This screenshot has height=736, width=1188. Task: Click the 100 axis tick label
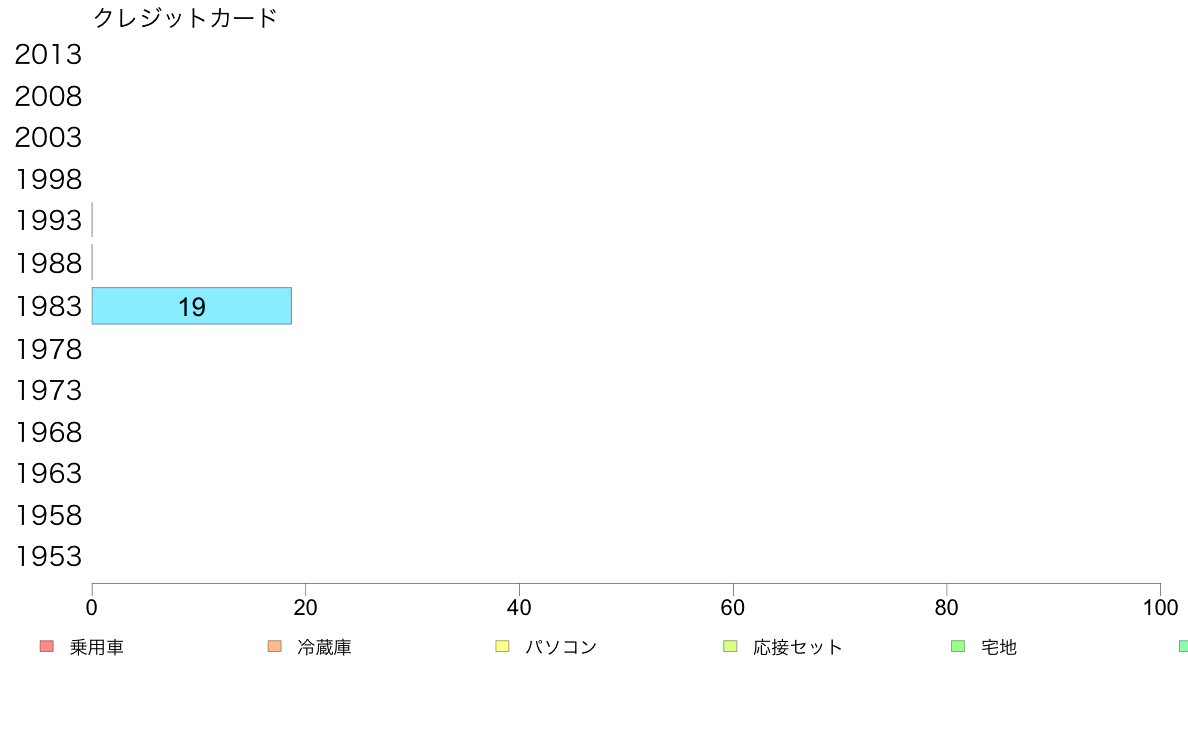1160,608
